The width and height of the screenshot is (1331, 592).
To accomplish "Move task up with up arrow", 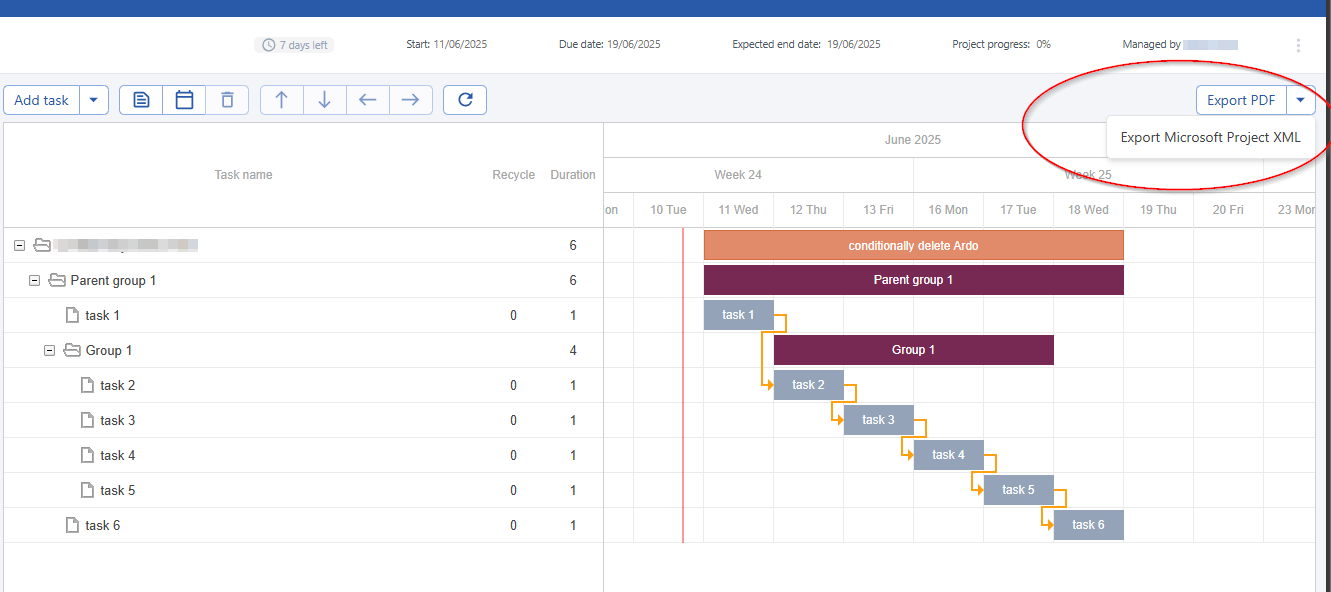I will click(282, 100).
